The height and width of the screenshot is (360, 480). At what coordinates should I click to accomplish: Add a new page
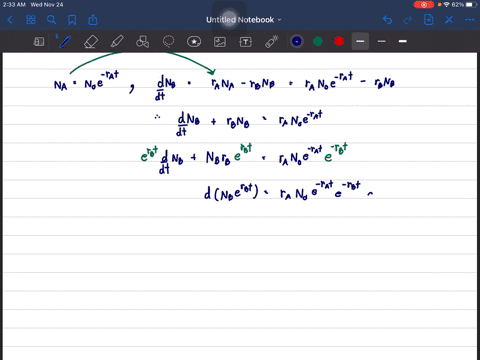click(x=429, y=20)
